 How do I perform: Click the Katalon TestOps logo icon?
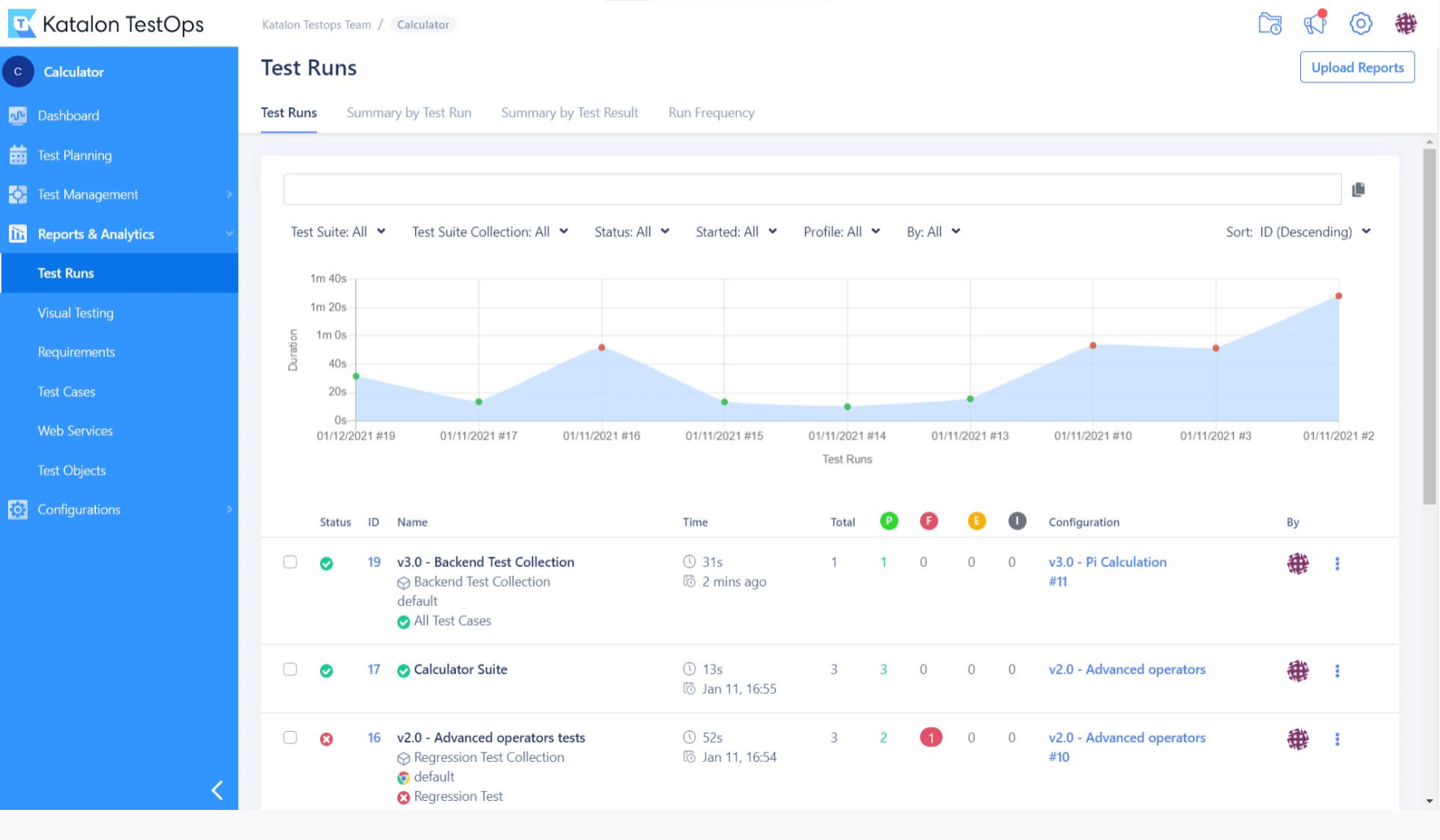point(22,24)
